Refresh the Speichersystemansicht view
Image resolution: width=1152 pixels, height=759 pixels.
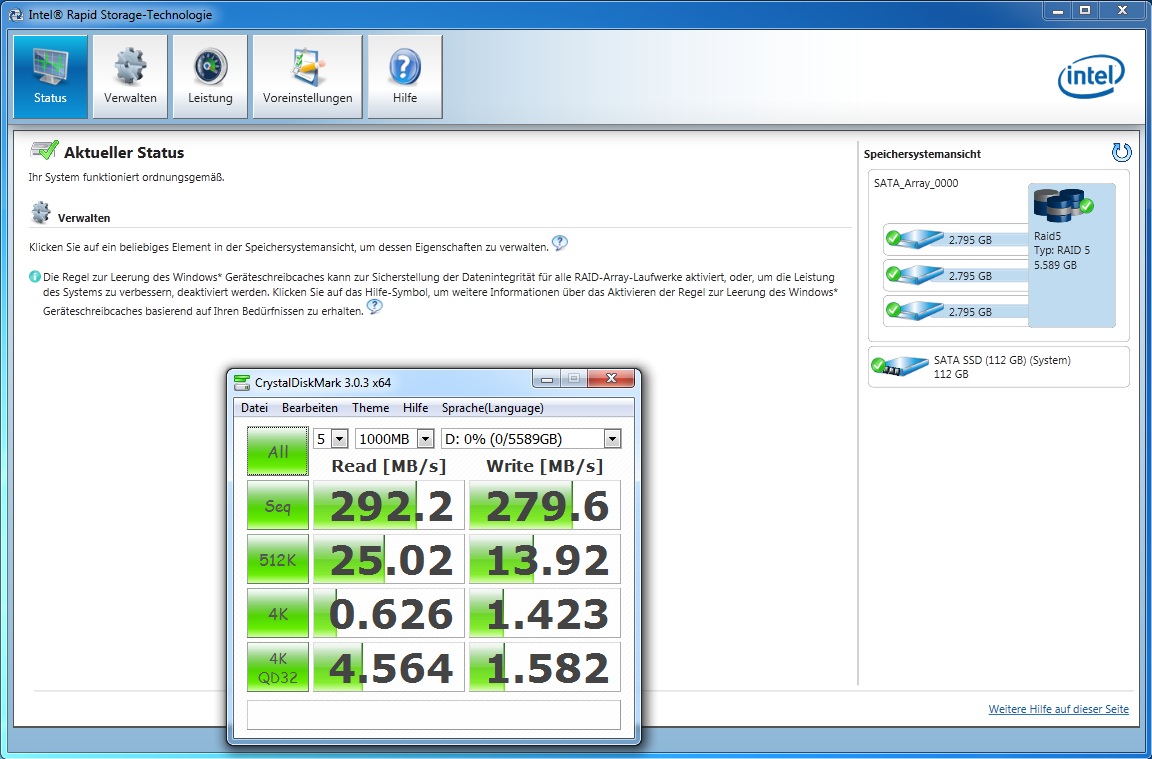click(x=1121, y=153)
